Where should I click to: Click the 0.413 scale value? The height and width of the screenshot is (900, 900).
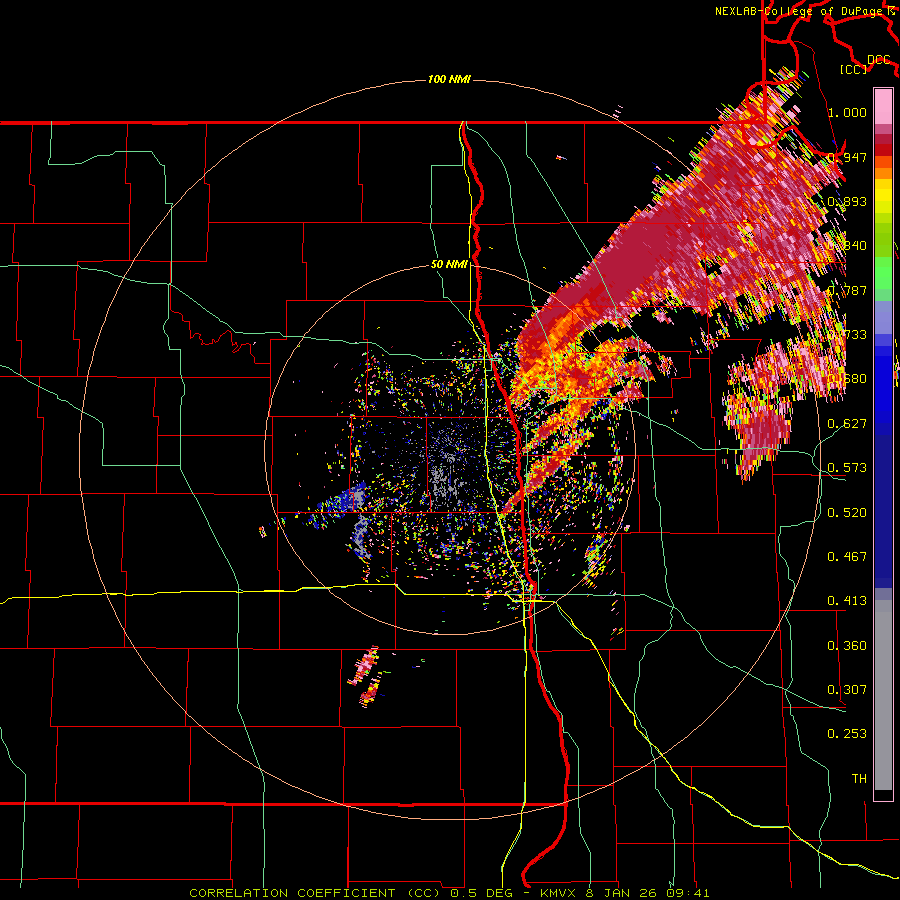847,601
